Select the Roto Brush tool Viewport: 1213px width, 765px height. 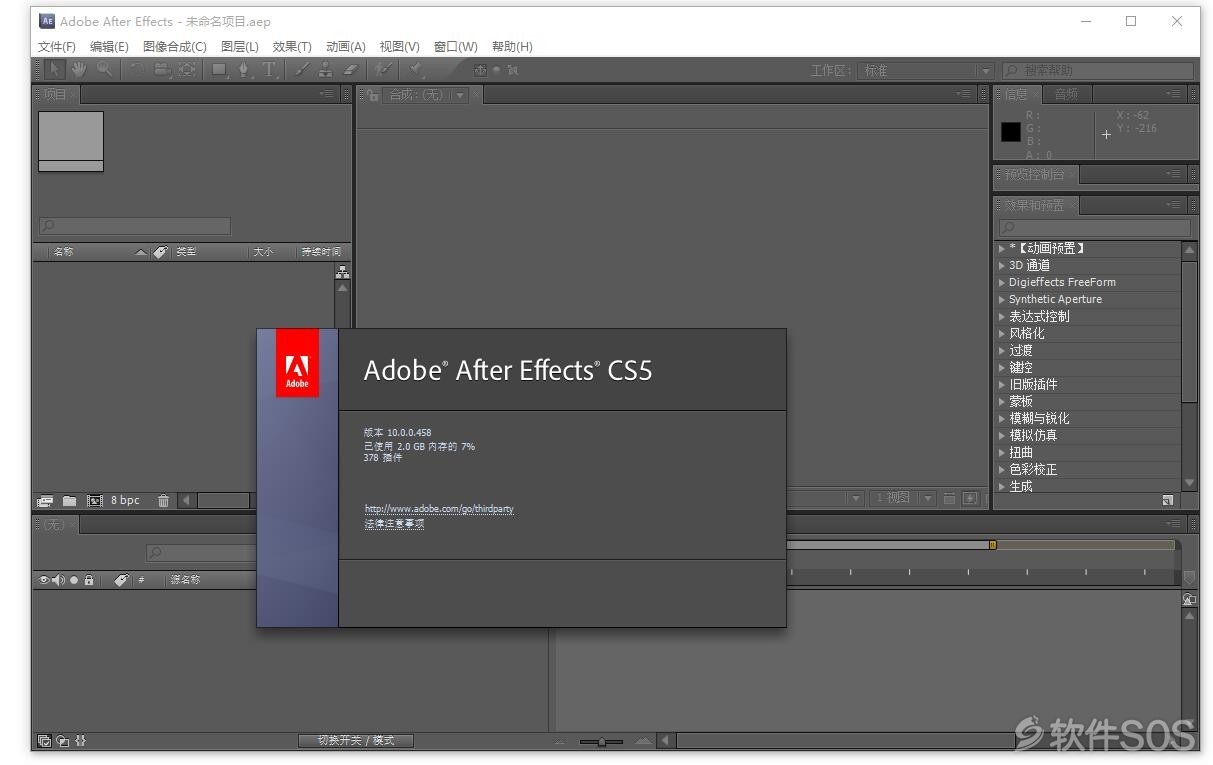384,70
